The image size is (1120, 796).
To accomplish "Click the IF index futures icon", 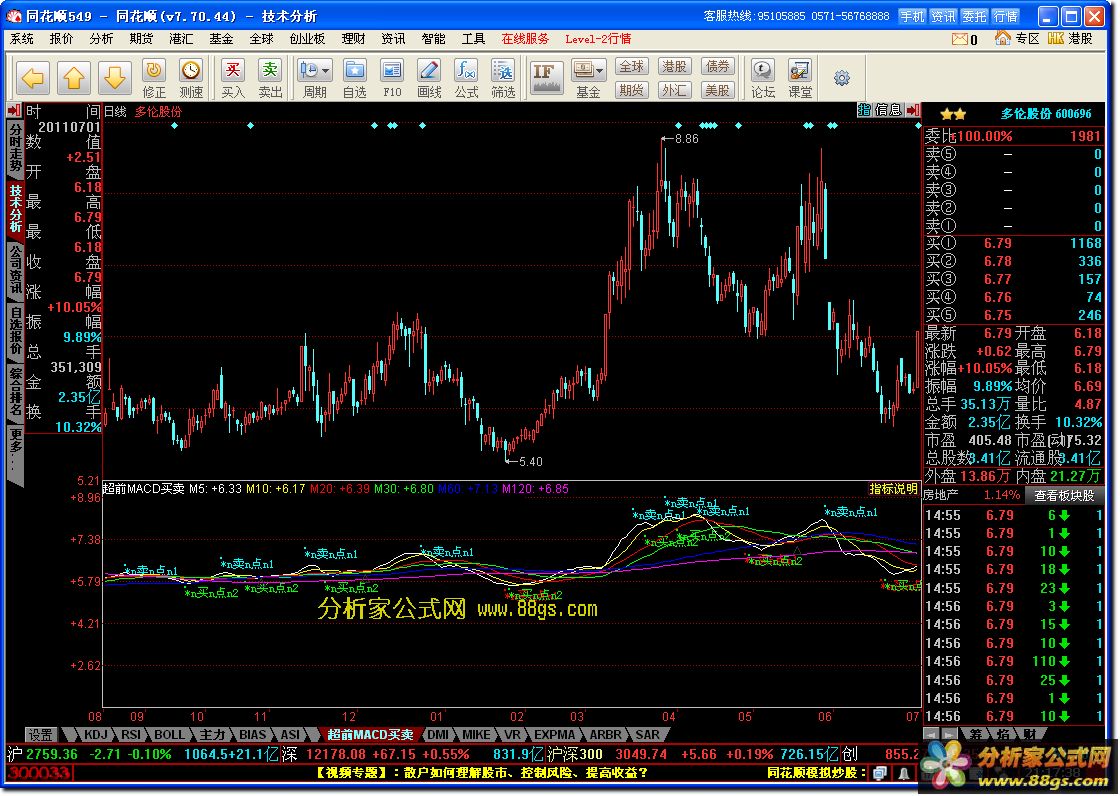I will click(546, 77).
